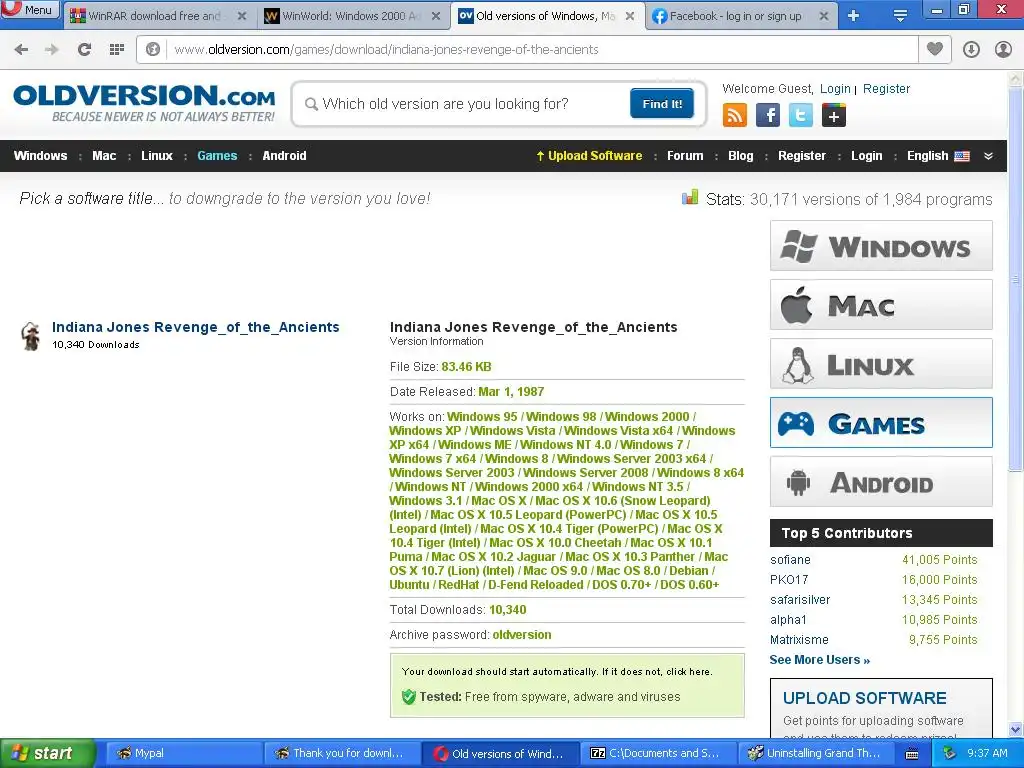Open the browser user profile icon
The width and height of the screenshot is (1024, 768).
pos(1003,49)
